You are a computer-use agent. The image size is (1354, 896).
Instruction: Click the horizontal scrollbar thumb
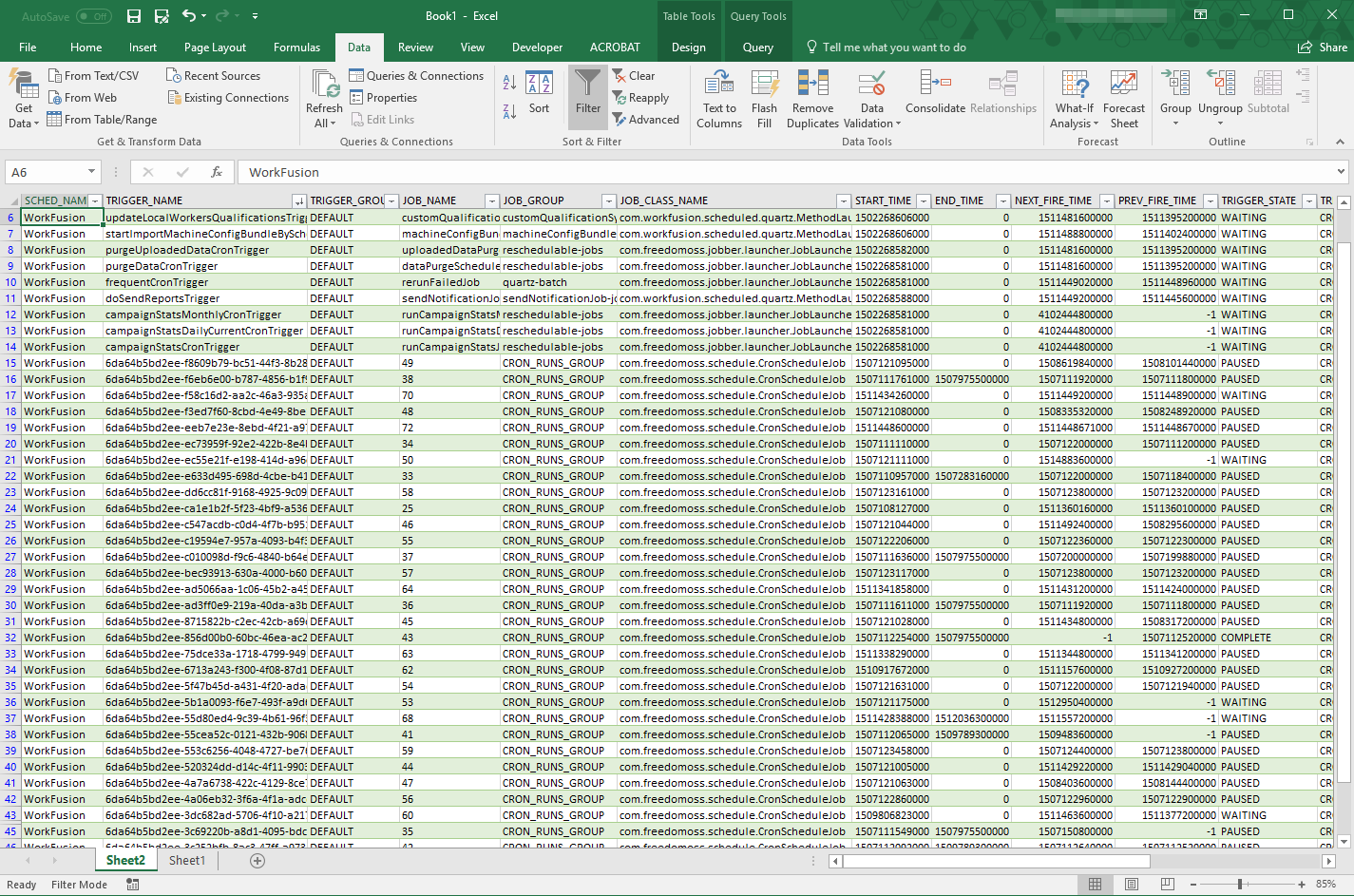[996, 861]
